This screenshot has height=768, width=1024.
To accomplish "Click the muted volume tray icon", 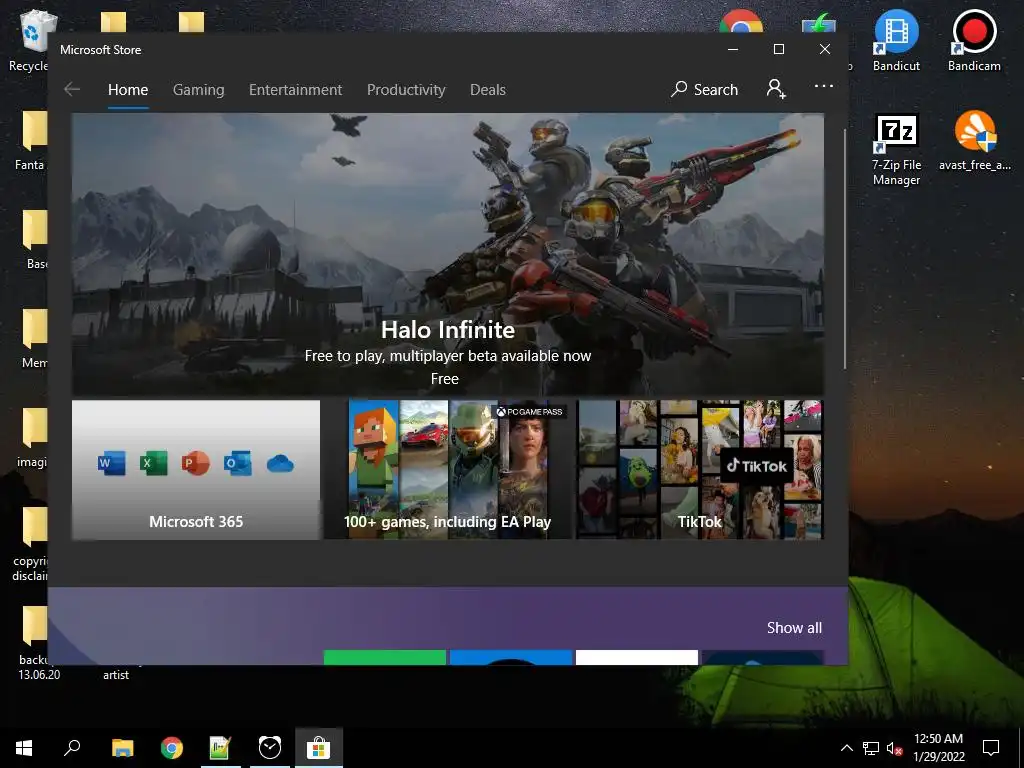I will (894, 748).
